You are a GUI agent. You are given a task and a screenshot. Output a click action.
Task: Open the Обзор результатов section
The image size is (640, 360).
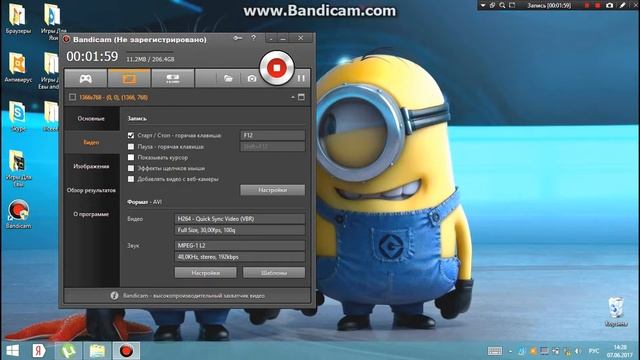pyautogui.click(x=91, y=190)
